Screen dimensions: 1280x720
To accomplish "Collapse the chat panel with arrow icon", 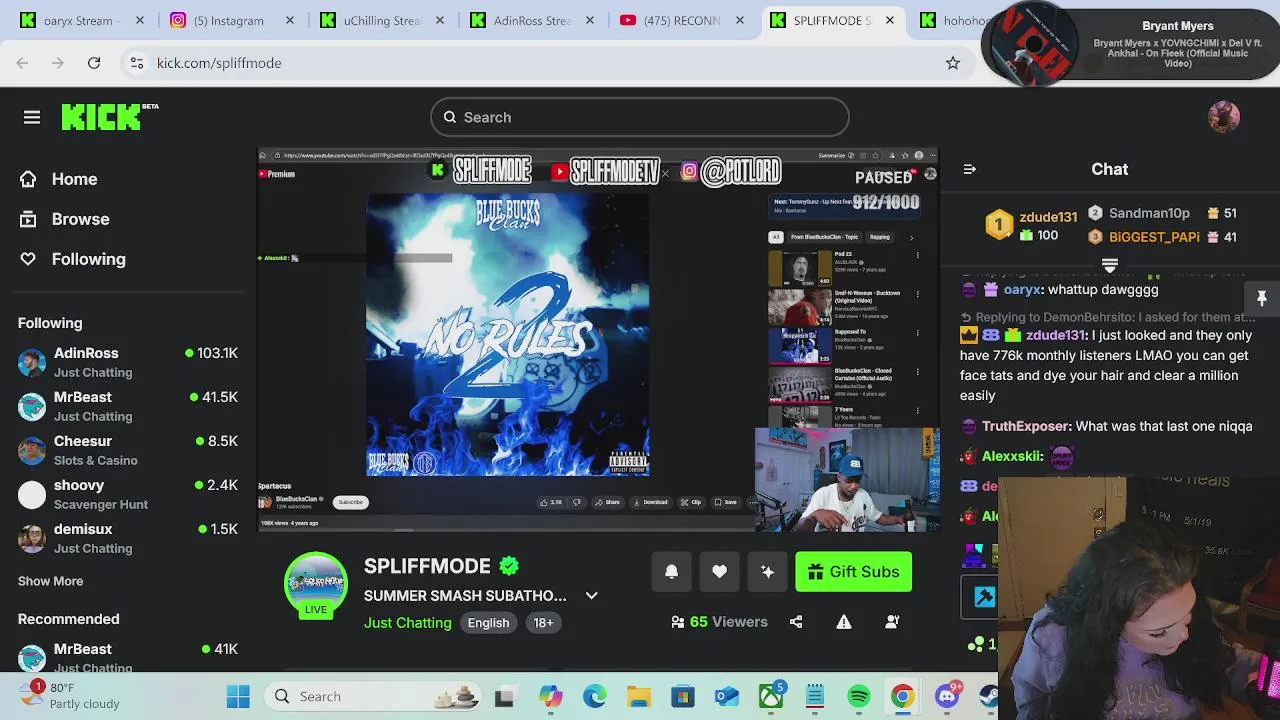I will pos(969,169).
